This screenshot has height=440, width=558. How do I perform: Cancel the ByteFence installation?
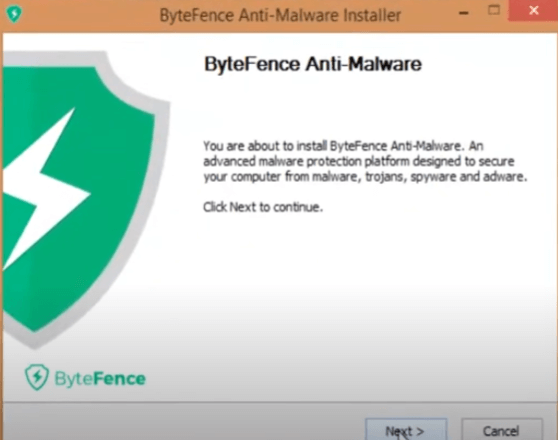point(501,429)
